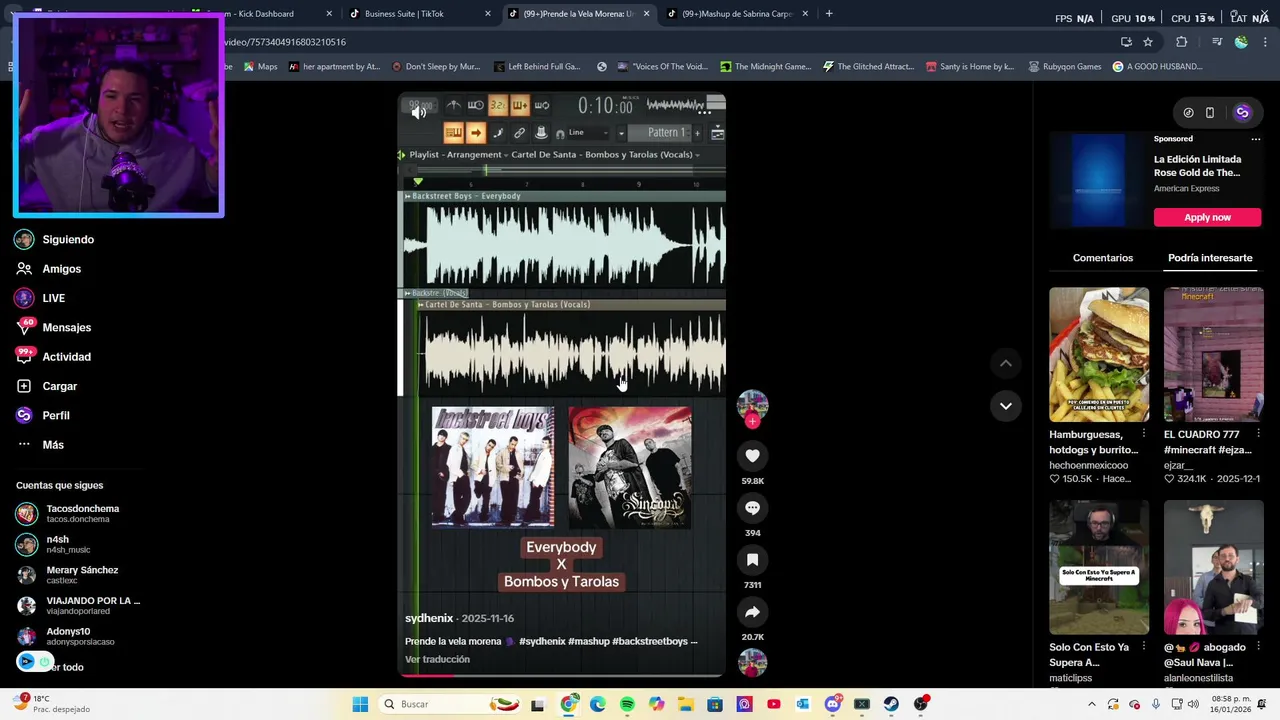The width and height of the screenshot is (1280, 720).
Task: Open options for EL CUADRO 777 card
Action: (x=1258, y=434)
